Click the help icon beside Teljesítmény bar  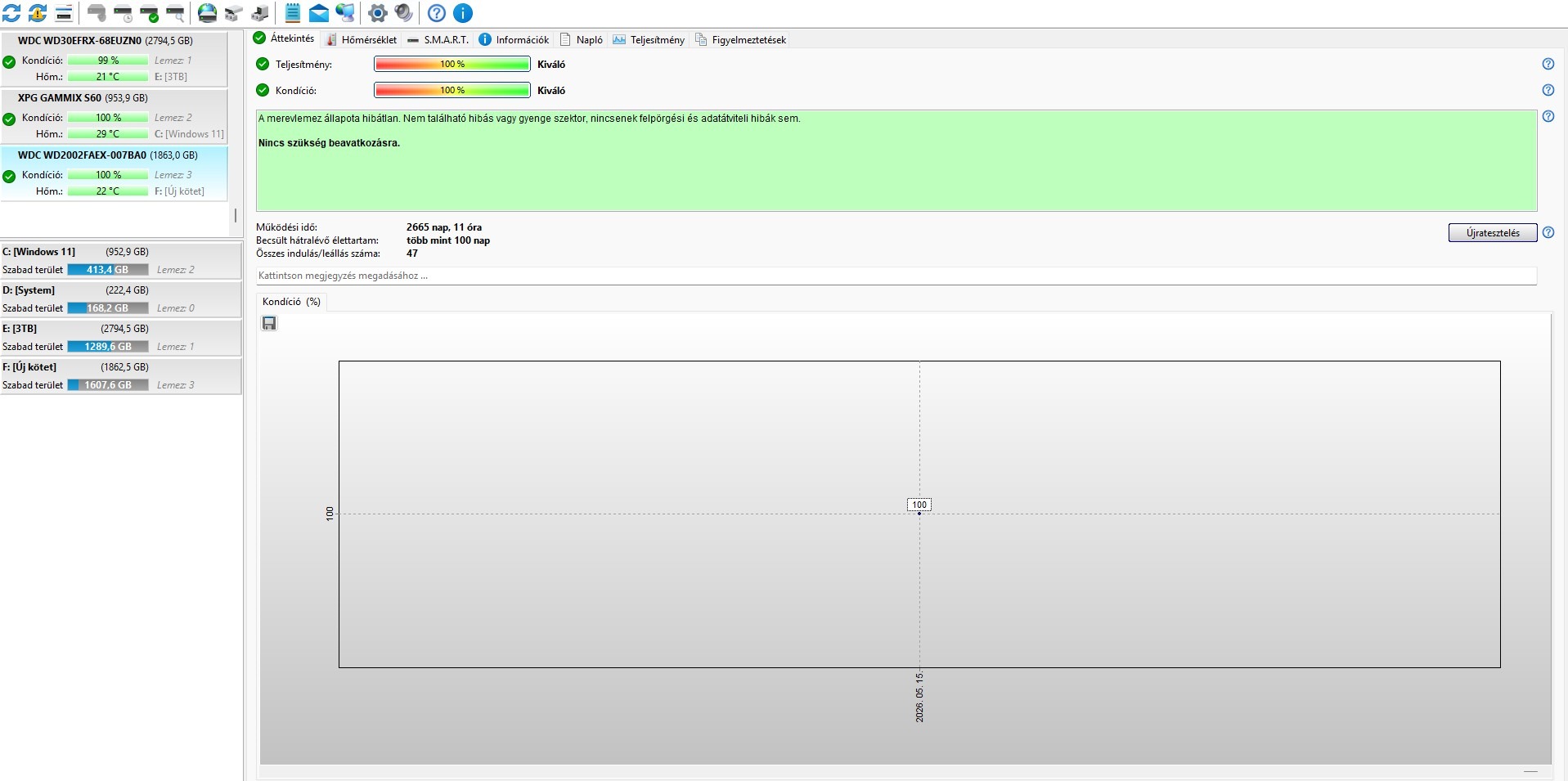1548,64
